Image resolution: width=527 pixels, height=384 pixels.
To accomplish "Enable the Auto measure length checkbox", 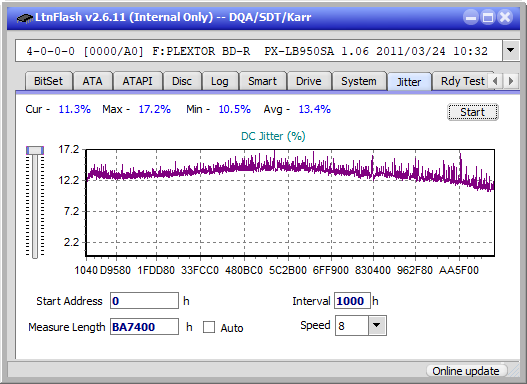I will point(209,327).
